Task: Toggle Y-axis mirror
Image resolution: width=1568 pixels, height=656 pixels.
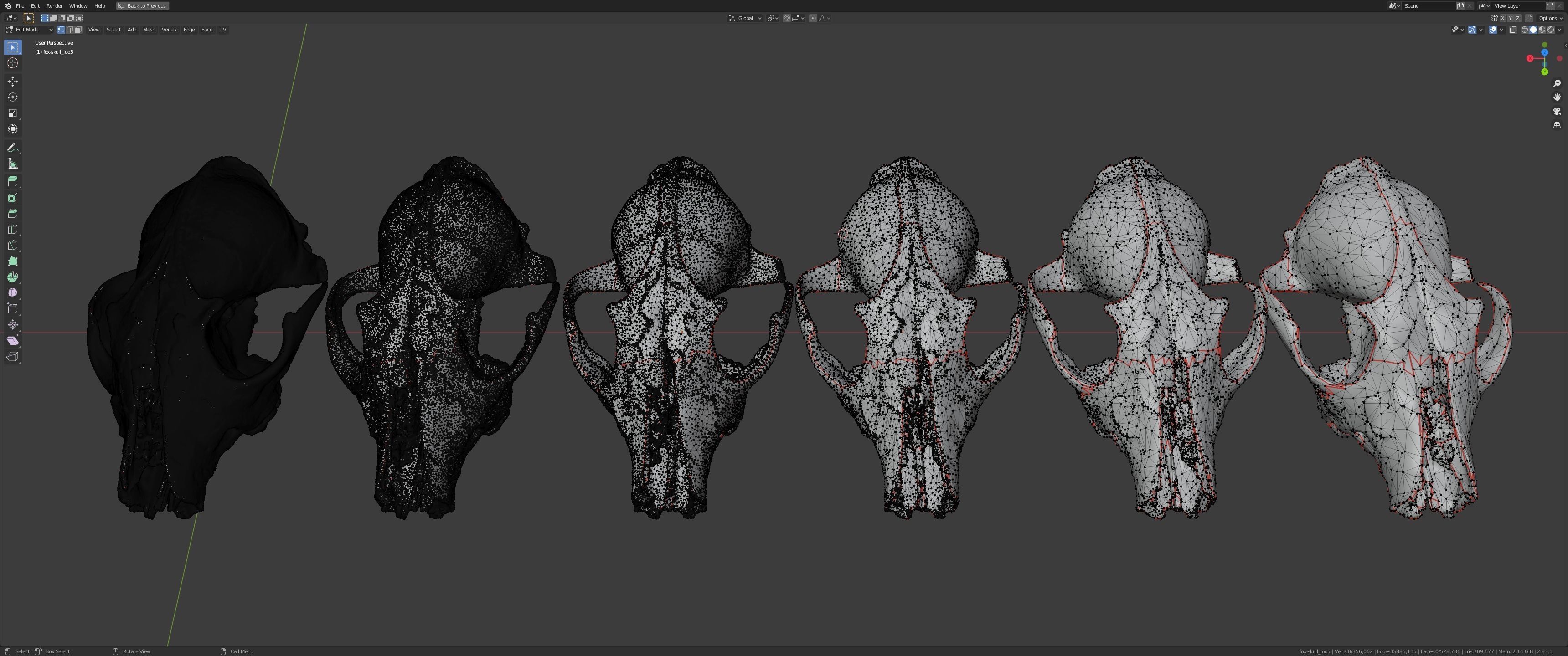Action: pos(1510,18)
